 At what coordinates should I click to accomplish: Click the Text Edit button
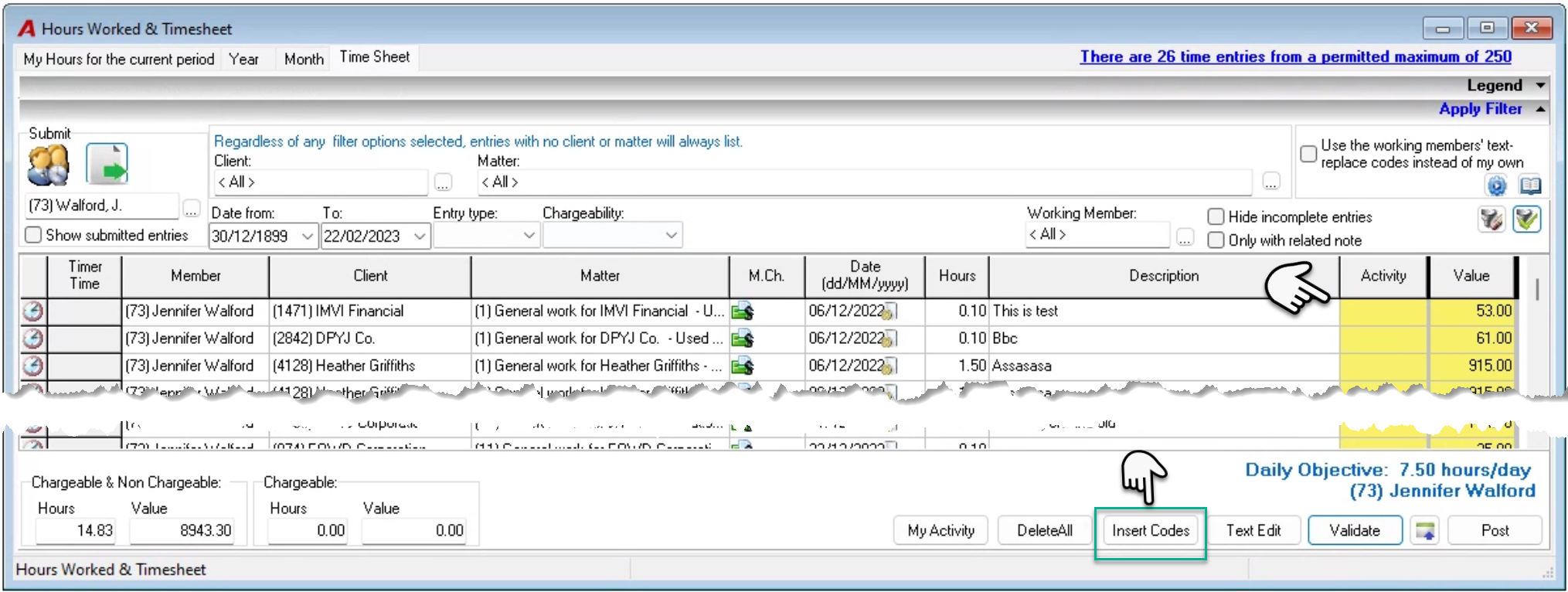pos(1253,531)
